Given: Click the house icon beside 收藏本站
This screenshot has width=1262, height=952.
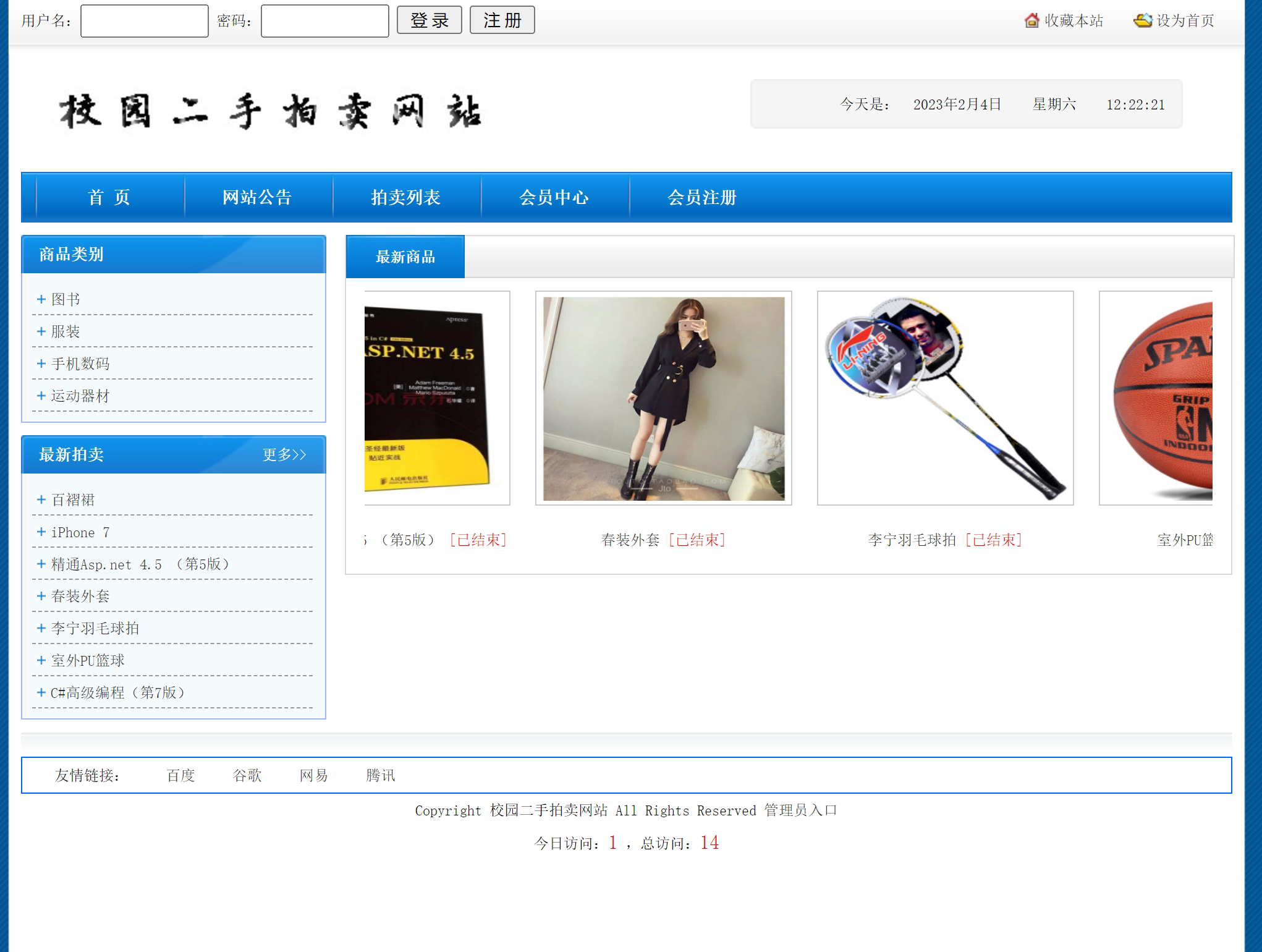Looking at the screenshot, I should [x=1031, y=20].
